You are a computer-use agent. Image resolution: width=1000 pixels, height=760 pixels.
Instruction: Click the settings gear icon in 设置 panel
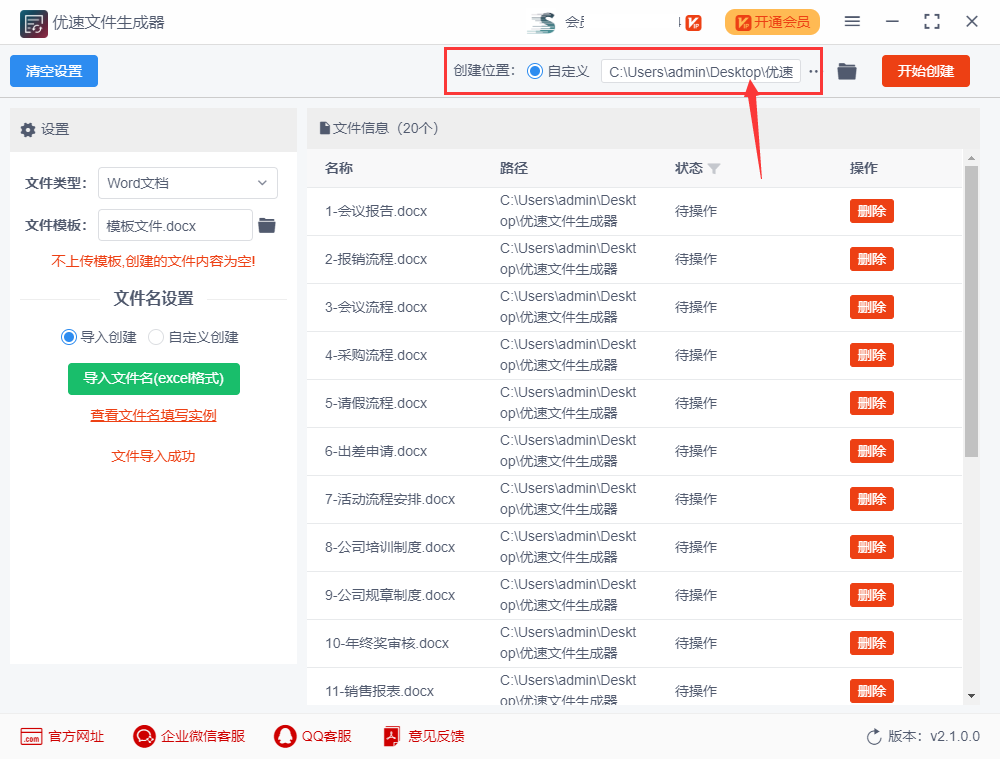pos(29,130)
